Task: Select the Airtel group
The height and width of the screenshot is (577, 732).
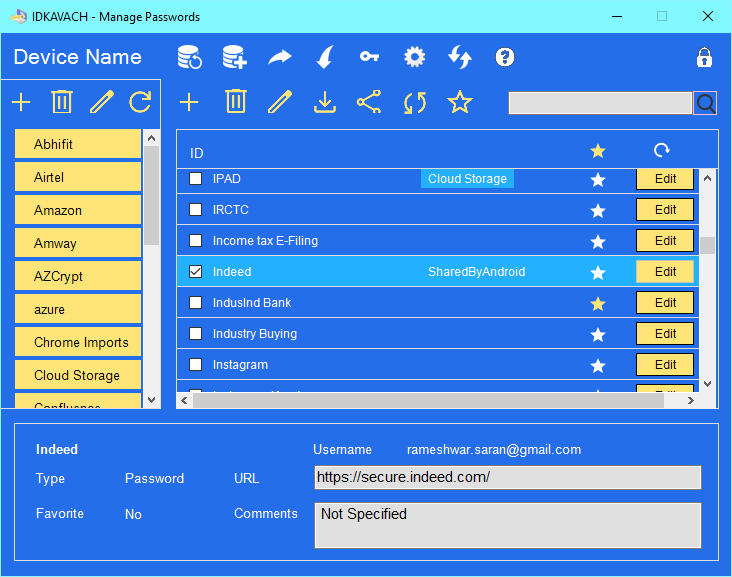Action: click(78, 177)
